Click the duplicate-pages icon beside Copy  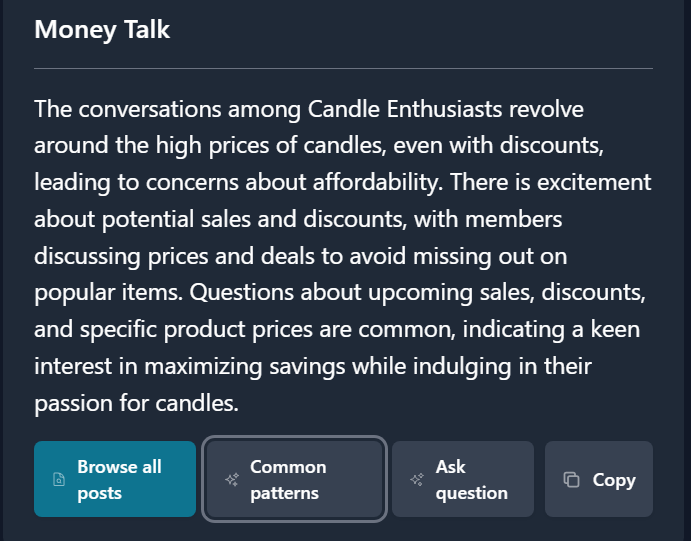coord(572,479)
